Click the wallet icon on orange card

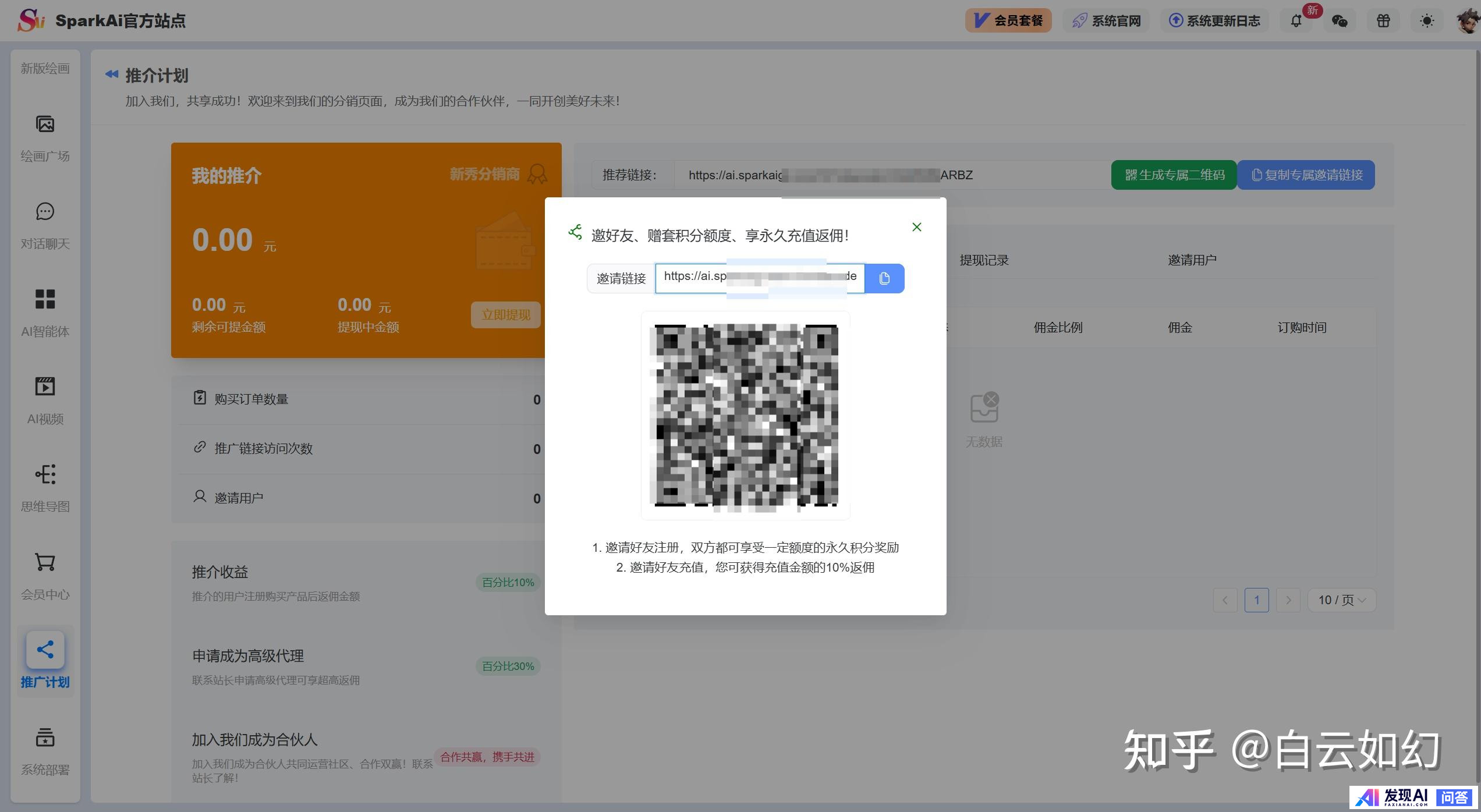click(505, 242)
